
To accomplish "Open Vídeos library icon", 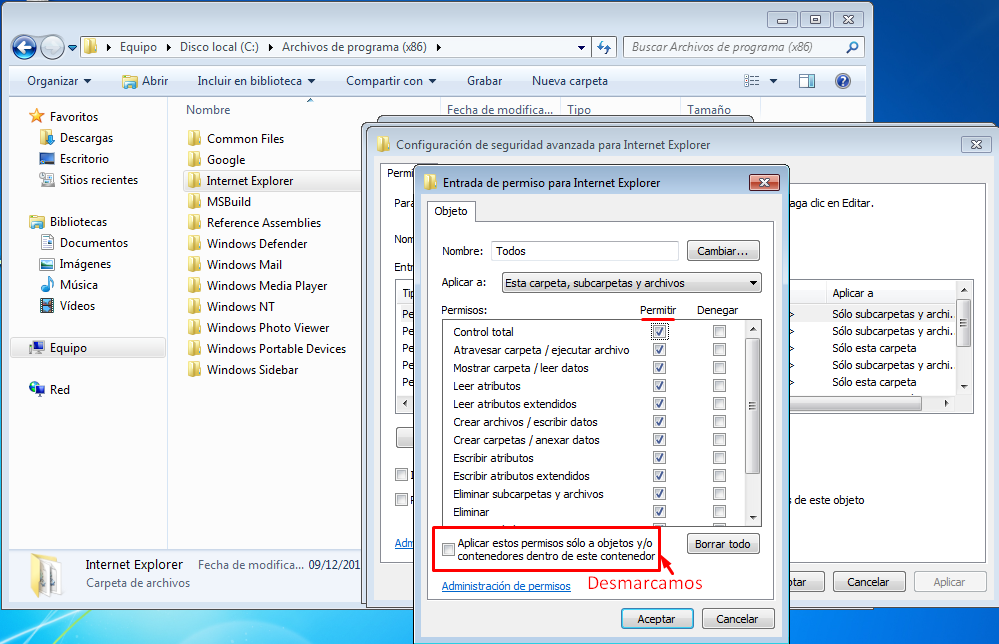I will 47,306.
